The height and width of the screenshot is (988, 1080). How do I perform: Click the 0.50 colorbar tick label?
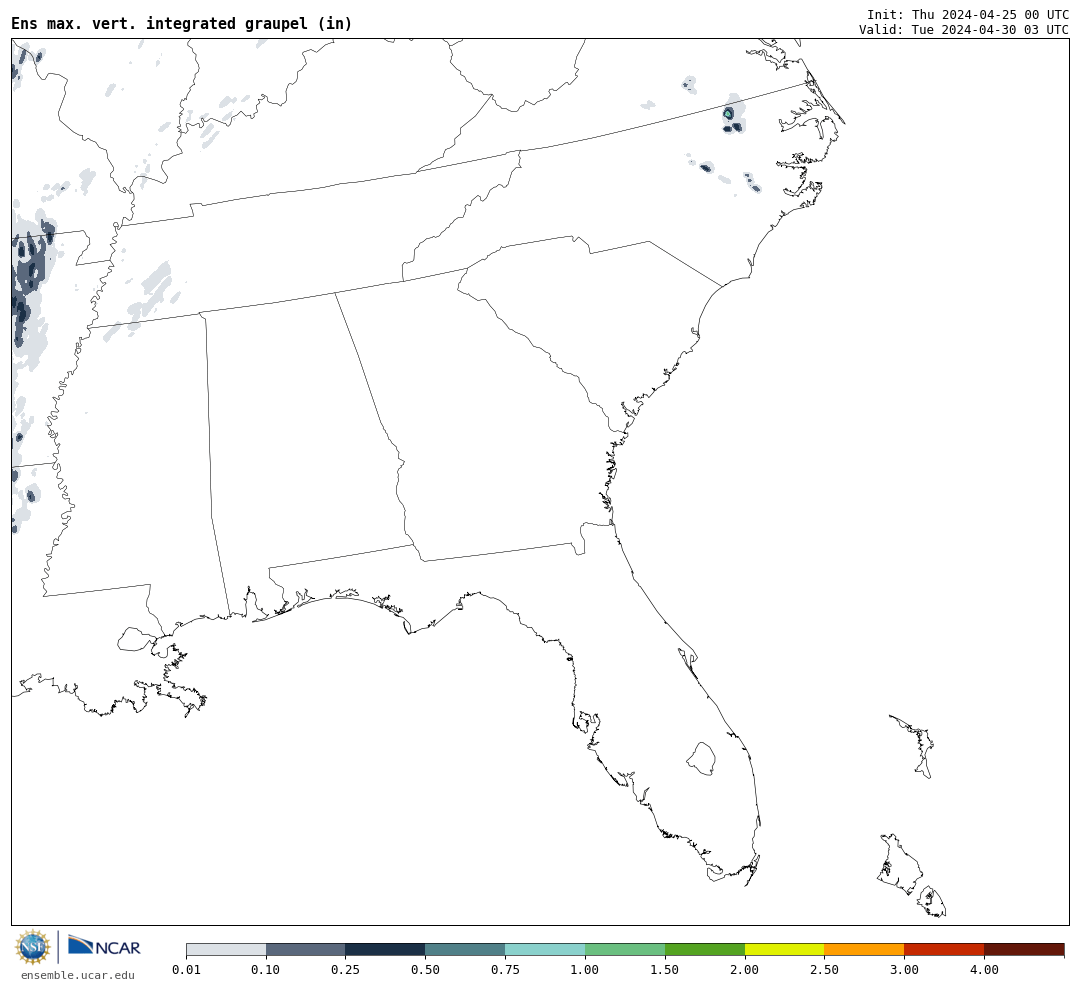tap(425, 969)
